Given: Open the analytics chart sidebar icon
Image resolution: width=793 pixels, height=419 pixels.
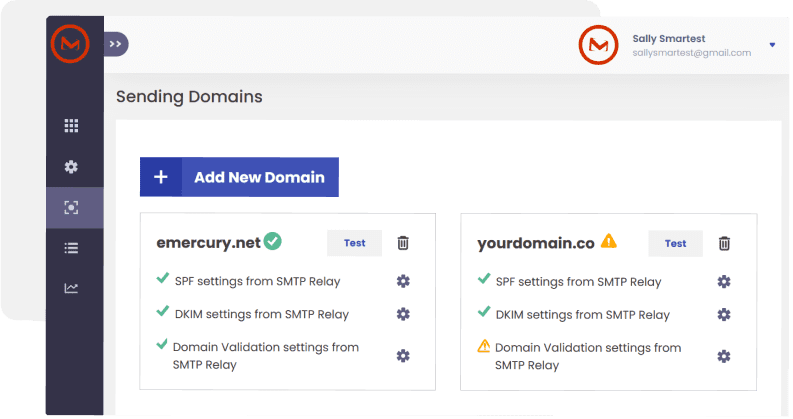Looking at the screenshot, I should 71,289.
